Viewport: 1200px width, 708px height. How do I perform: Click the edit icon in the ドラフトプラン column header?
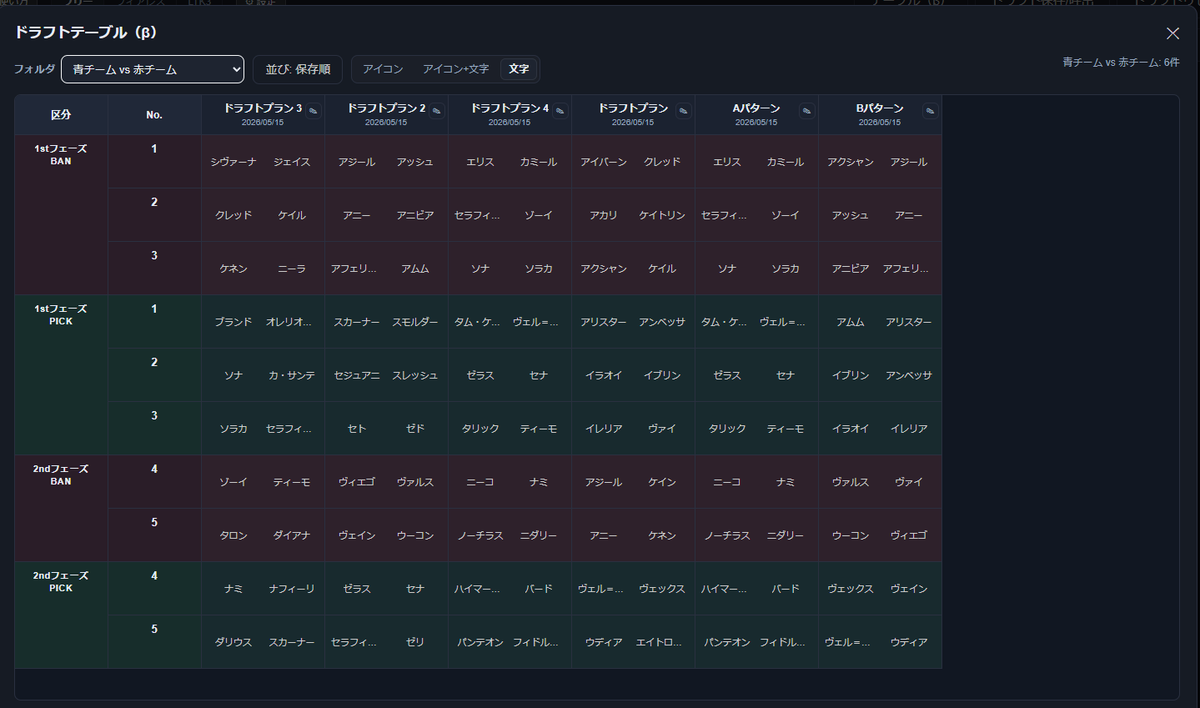(x=684, y=110)
